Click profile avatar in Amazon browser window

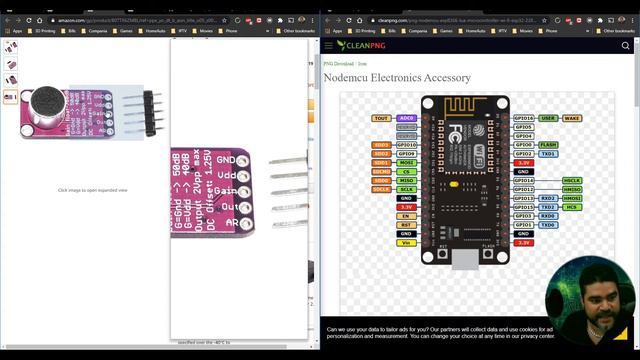[302, 20]
